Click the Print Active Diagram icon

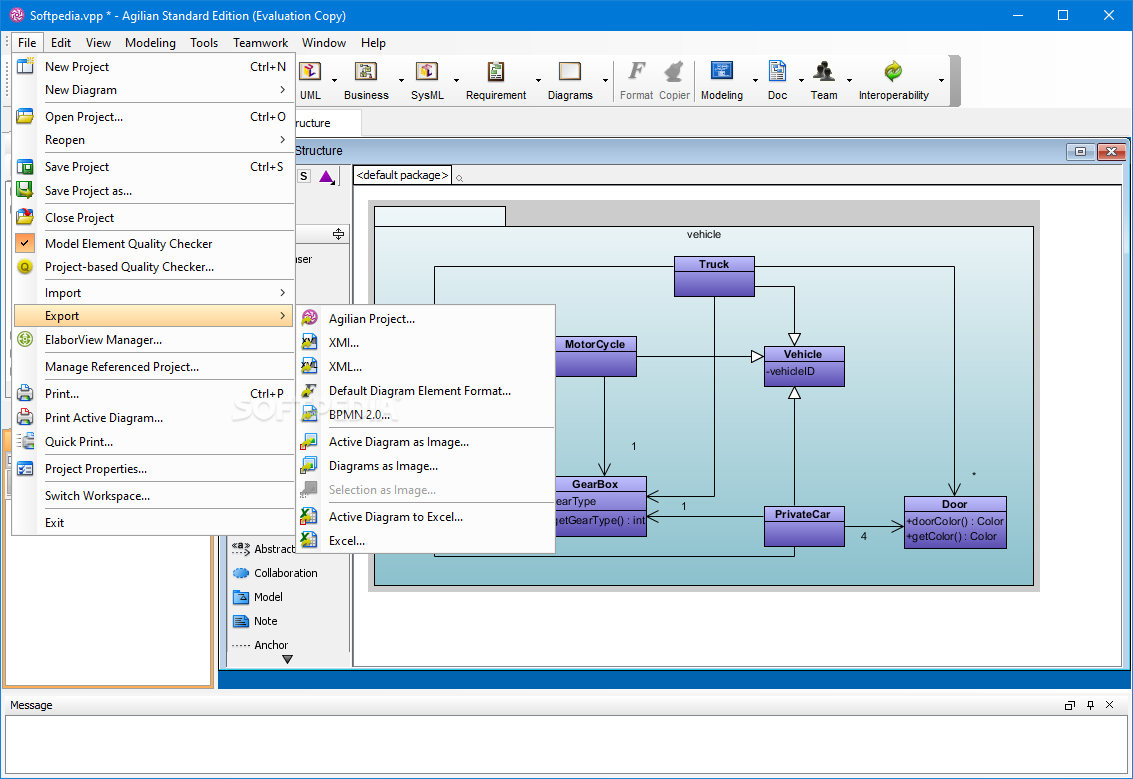(25, 417)
